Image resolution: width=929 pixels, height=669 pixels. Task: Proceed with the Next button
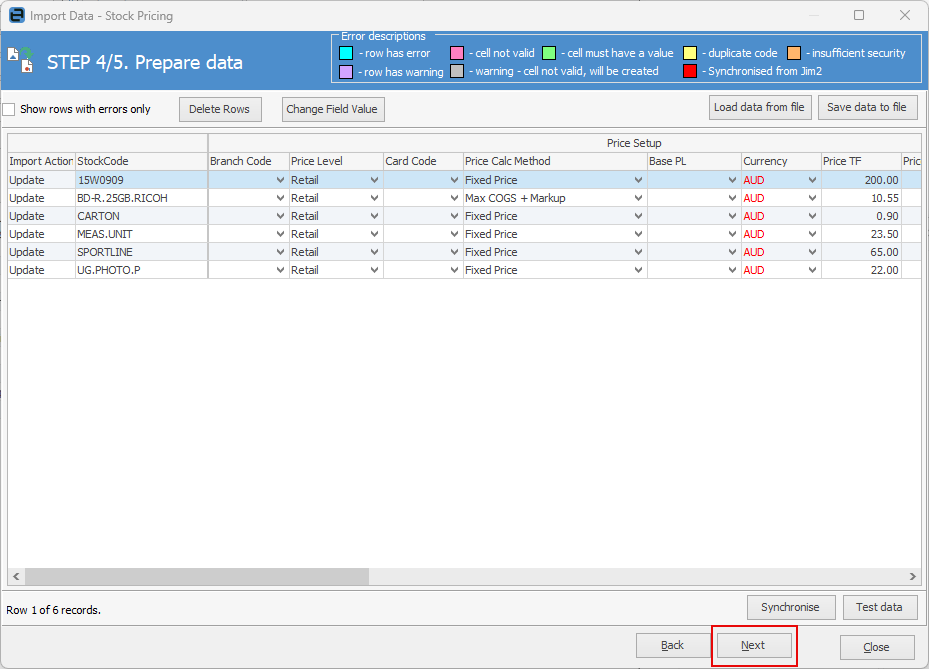pyautogui.click(x=753, y=646)
